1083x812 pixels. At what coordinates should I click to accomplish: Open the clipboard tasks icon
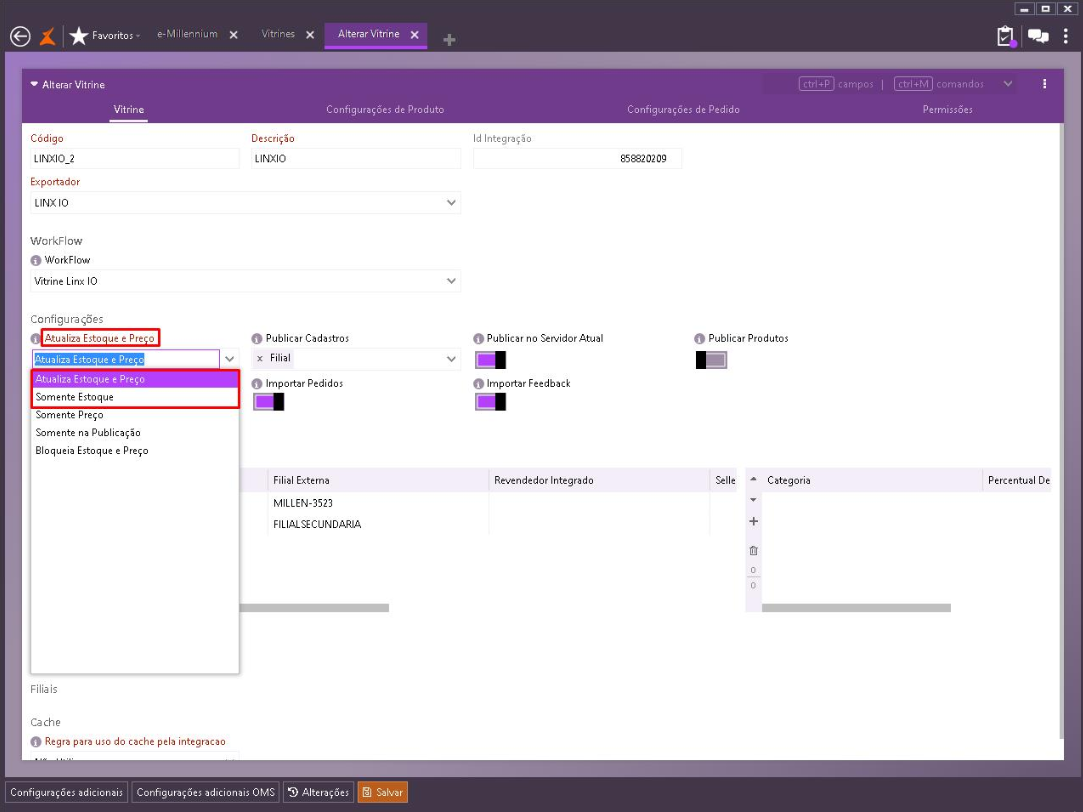[x=1006, y=36]
